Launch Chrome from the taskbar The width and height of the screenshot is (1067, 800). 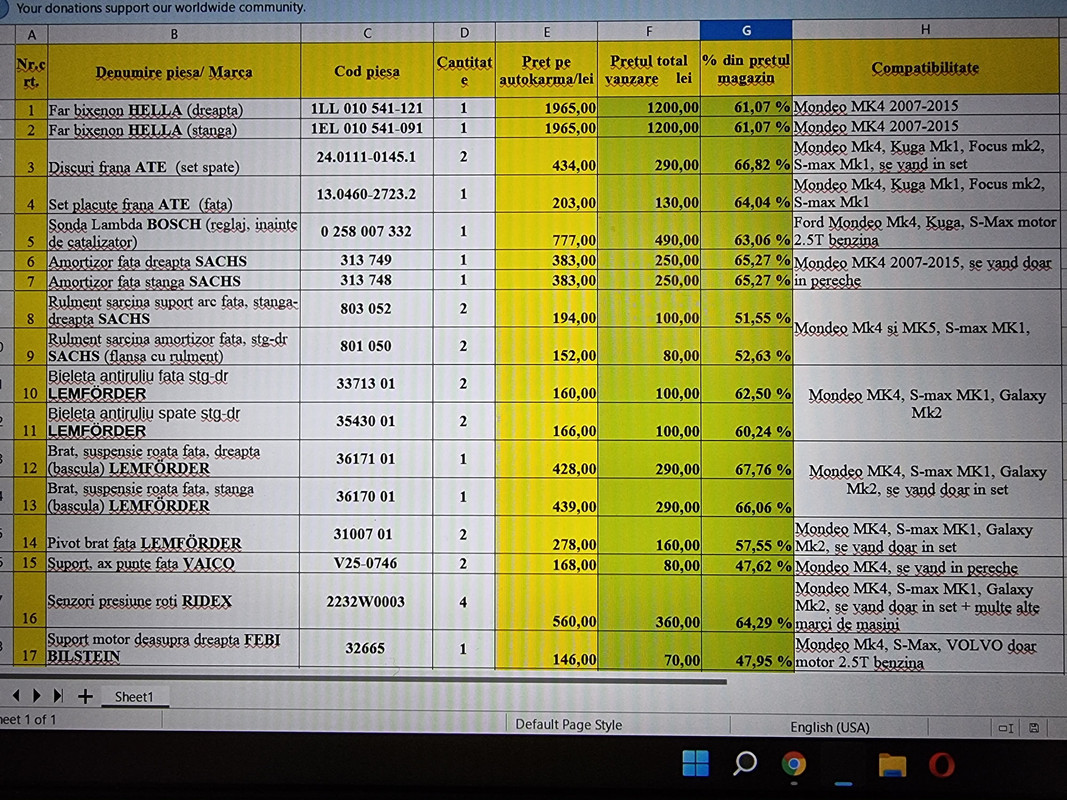(793, 765)
